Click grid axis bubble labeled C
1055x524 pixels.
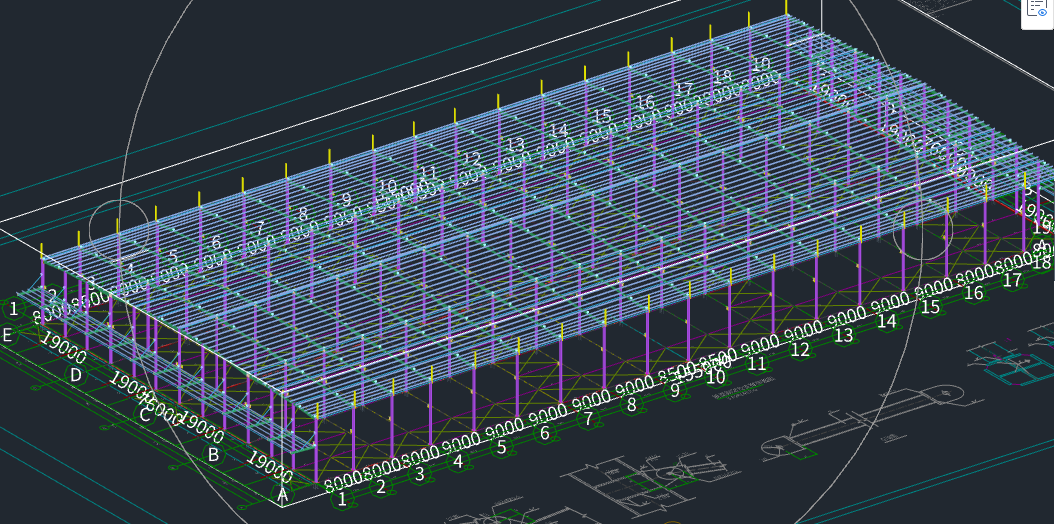pyautogui.click(x=145, y=415)
